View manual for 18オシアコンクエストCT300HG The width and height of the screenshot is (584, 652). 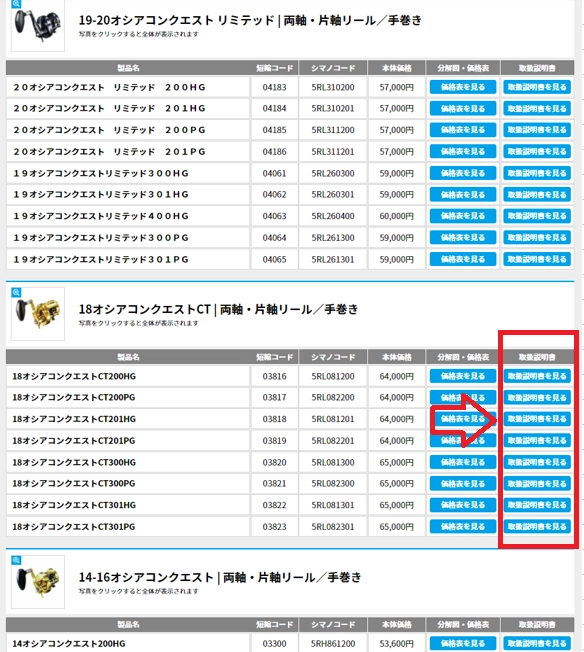tap(537, 462)
